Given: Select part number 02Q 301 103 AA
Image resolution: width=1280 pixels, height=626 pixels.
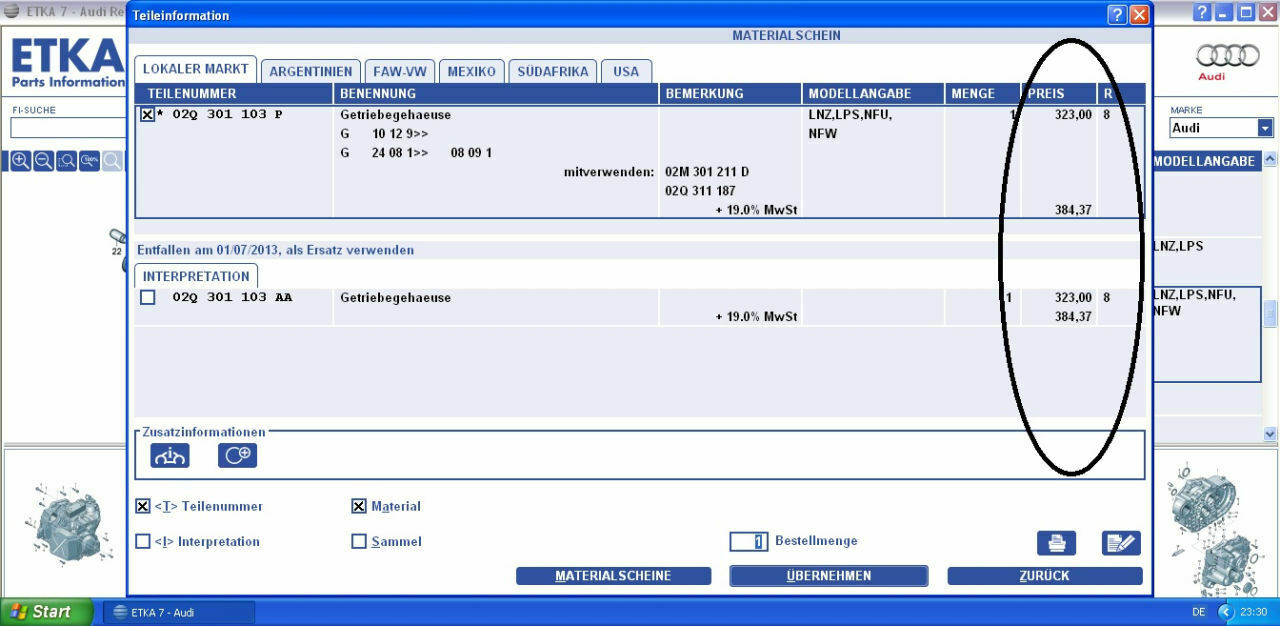Looking at the screenshot, I should 232,297.
